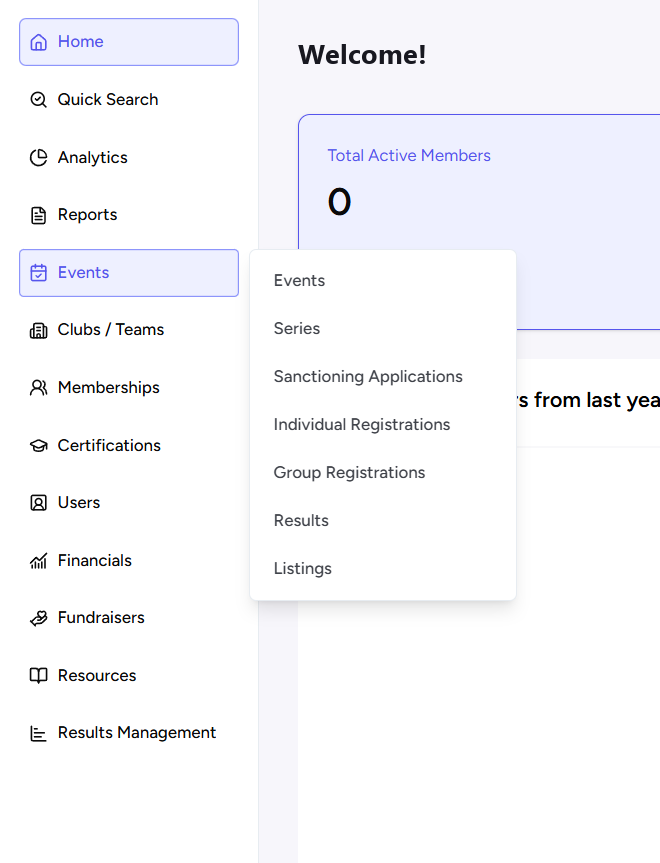Image resolution: width=660 pixels, height=863 pixels.
Task: Go to Certifications in the sidebar
Action: [x=129, y=445]
